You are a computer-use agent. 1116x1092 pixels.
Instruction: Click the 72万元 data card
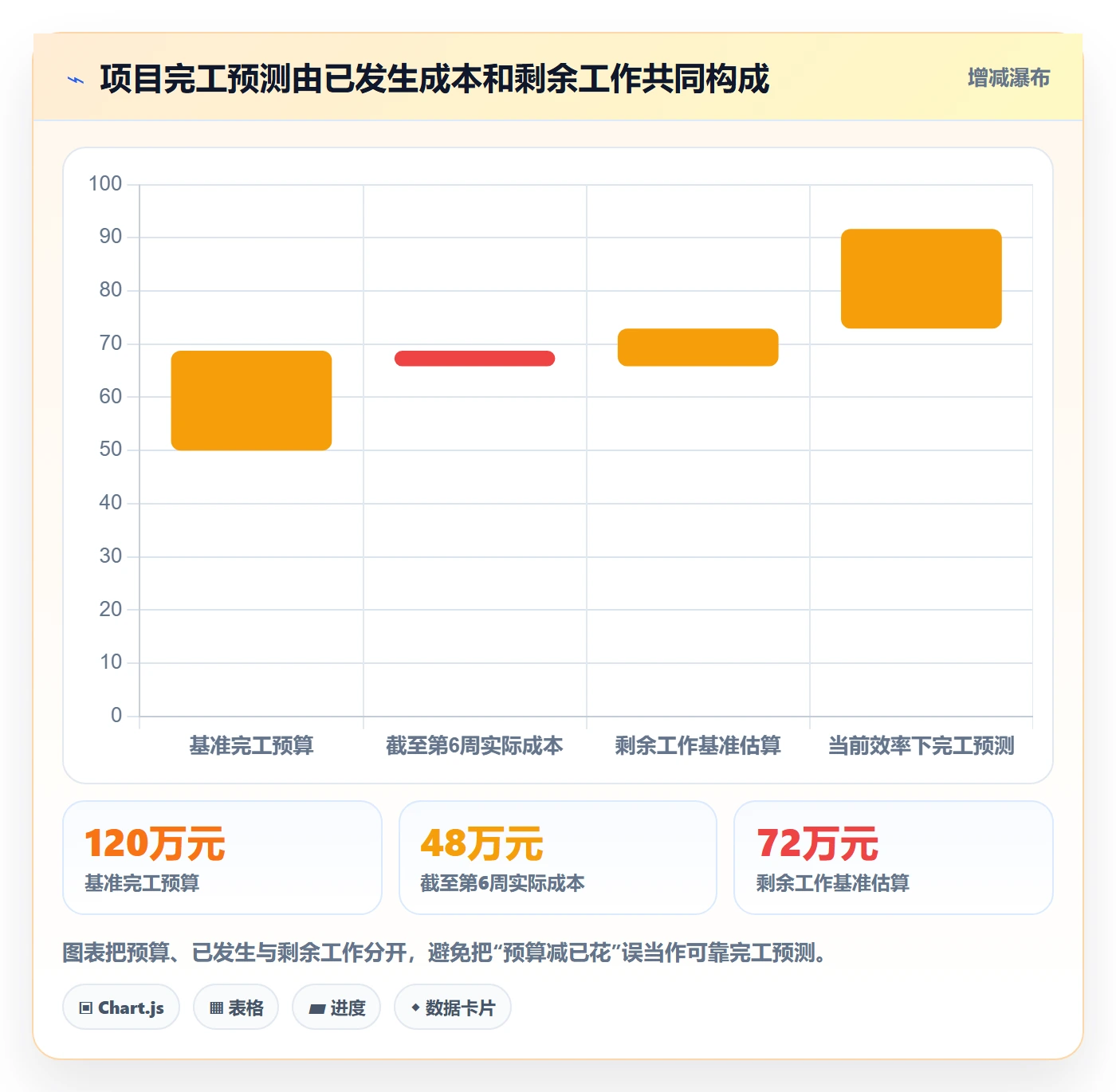tap(894, 858)
